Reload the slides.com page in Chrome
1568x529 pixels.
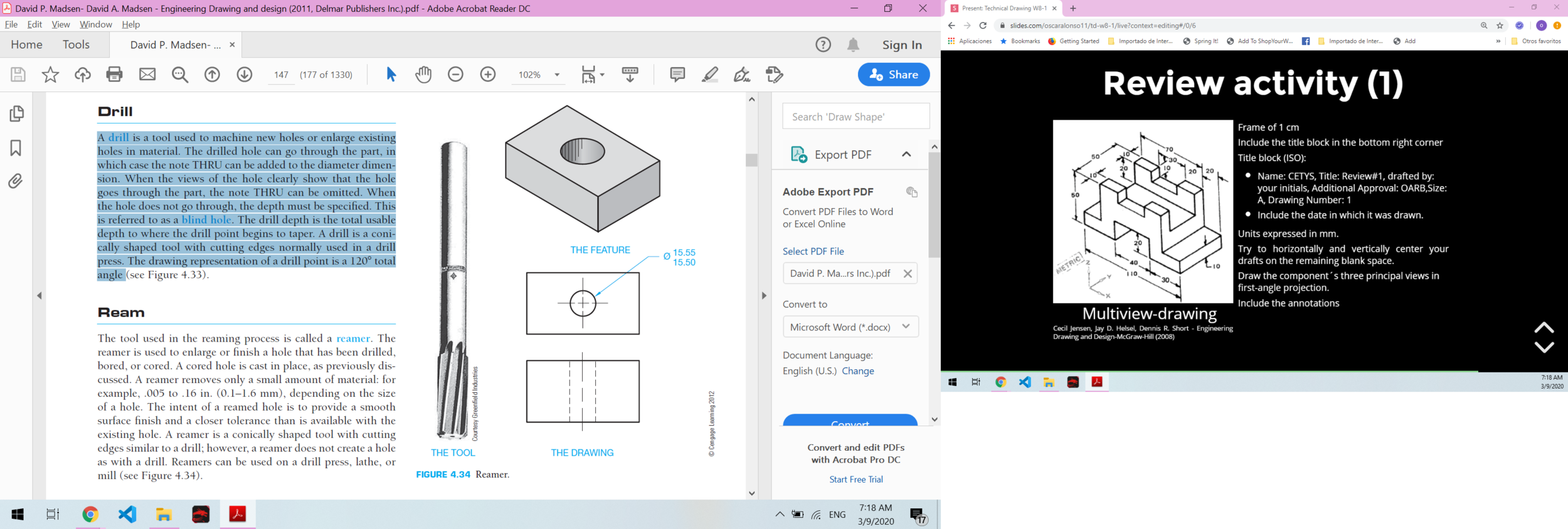click(x=983, y=26)
